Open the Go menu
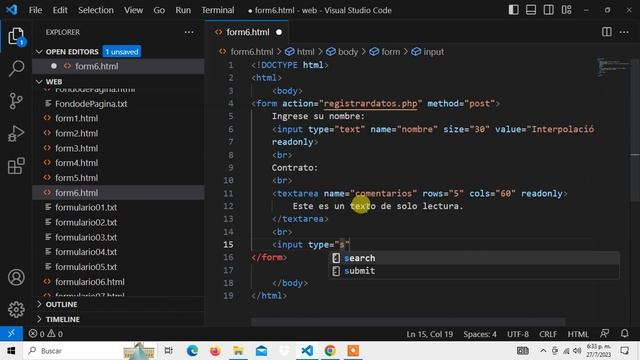640x360 pixels. tap(159, 10)
